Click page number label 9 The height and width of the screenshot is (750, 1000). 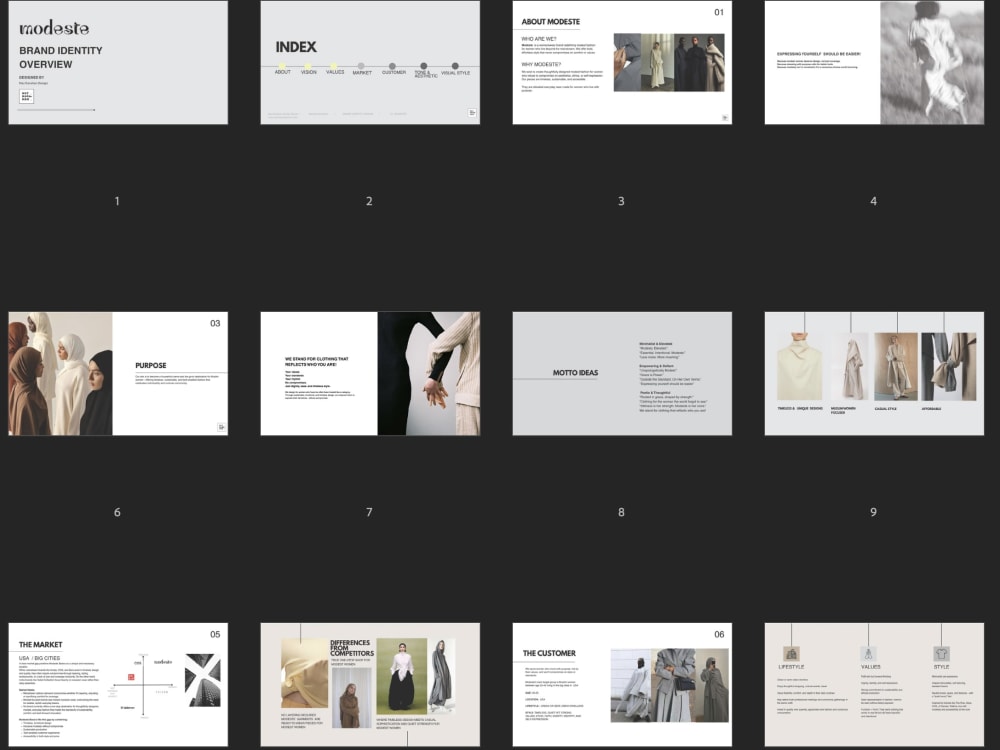(873, 512)
